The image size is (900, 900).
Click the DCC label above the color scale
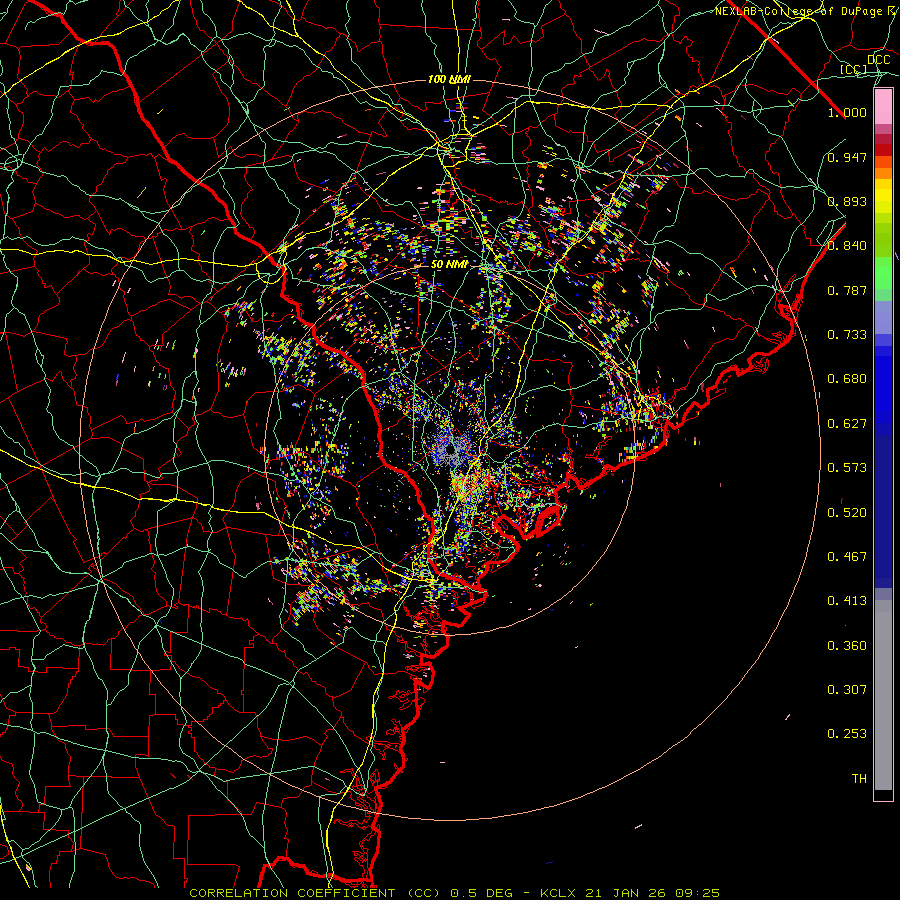(x=878, y=60)
